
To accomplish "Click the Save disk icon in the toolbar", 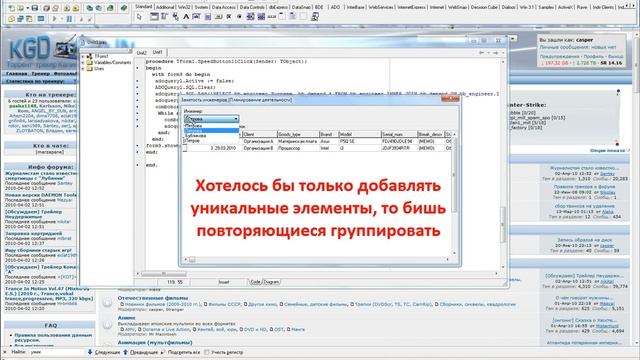I will coord(35,8).
